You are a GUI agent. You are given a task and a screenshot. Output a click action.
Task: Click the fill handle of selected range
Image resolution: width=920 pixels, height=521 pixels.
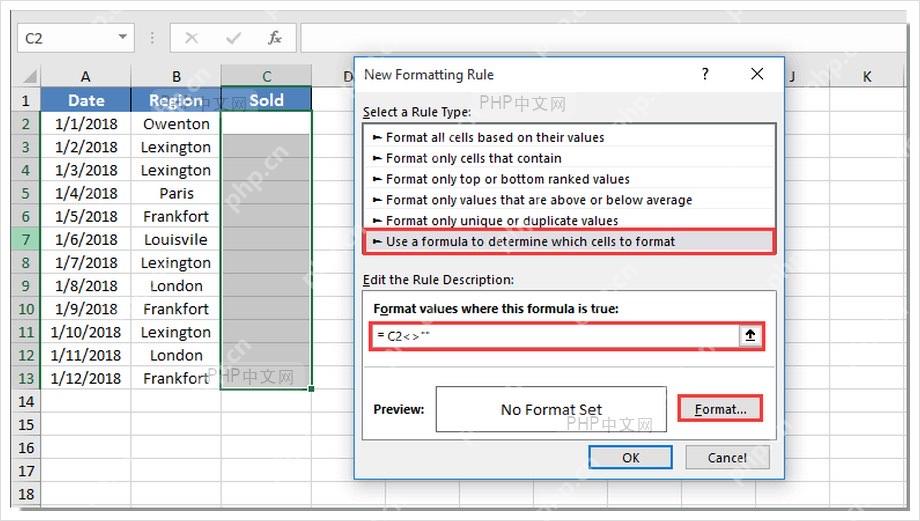tap(311, 388)
